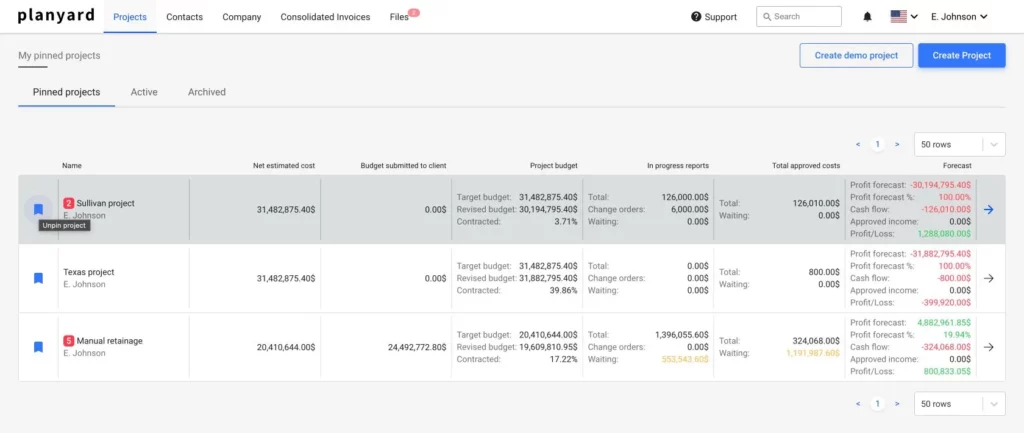
Task: Click the Name column header
Action: [x=72, y=166]
